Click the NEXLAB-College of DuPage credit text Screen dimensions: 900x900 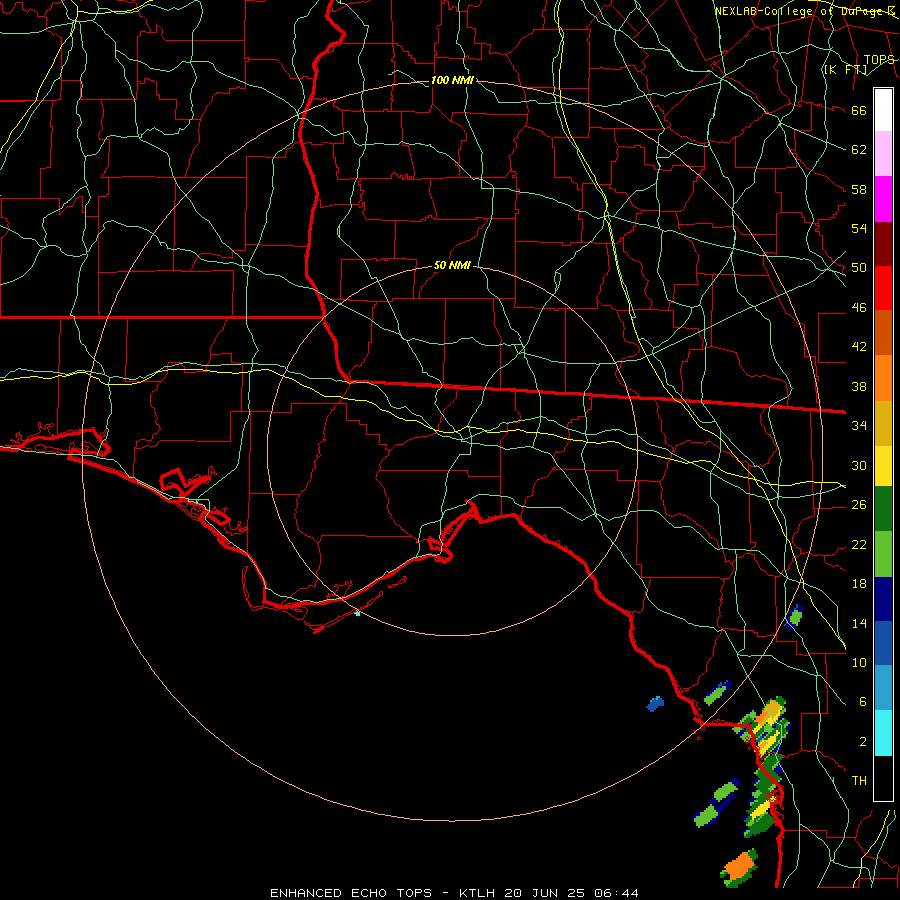804,11
